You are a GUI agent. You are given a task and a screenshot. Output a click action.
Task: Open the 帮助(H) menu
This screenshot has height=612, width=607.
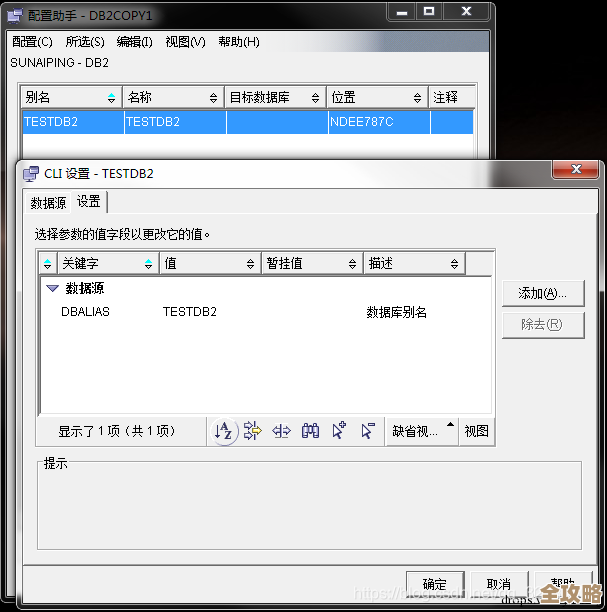(239, 41)
